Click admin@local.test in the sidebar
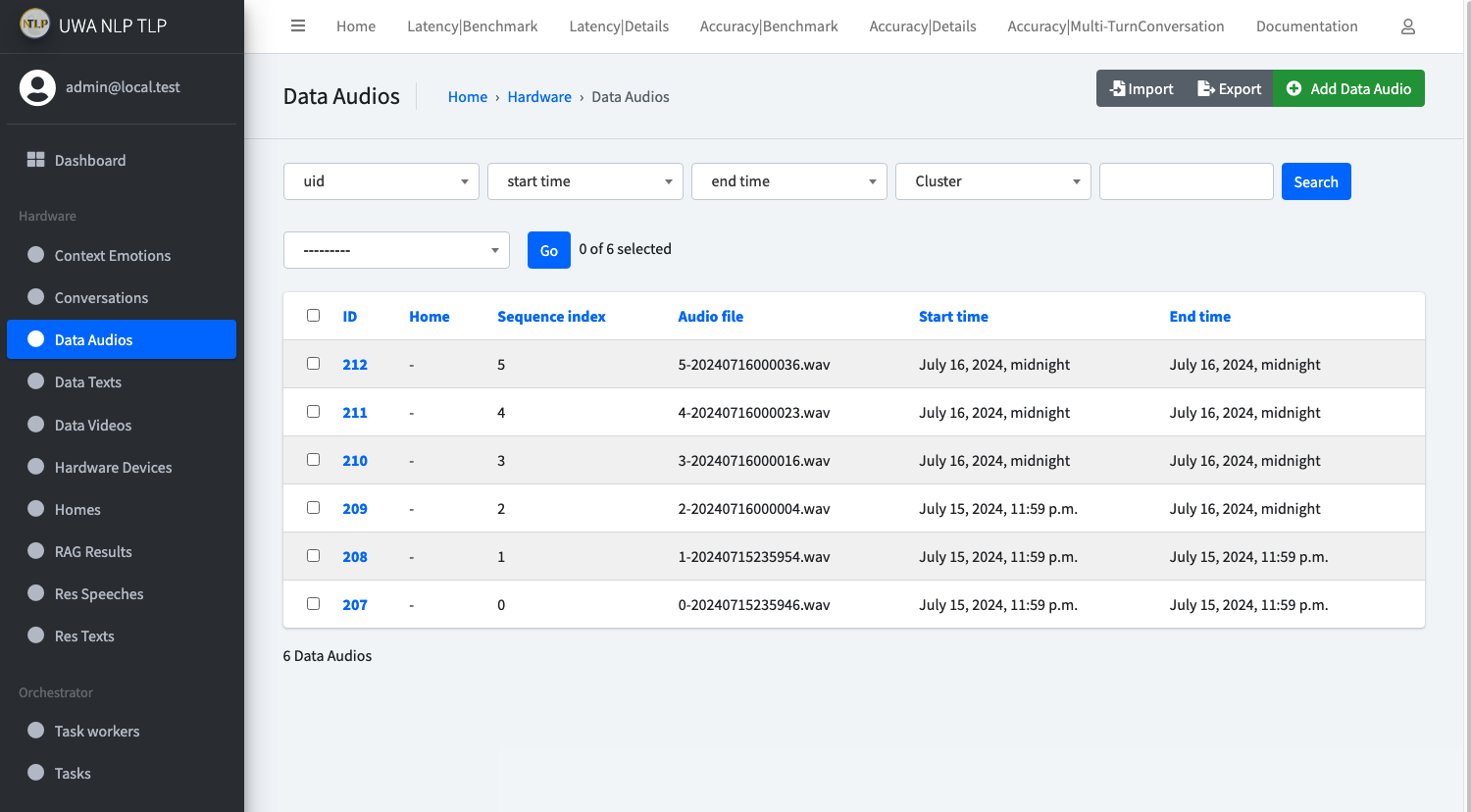This screenshot has width=1471, height=812. pyautogui.click(x=123, y=87)
